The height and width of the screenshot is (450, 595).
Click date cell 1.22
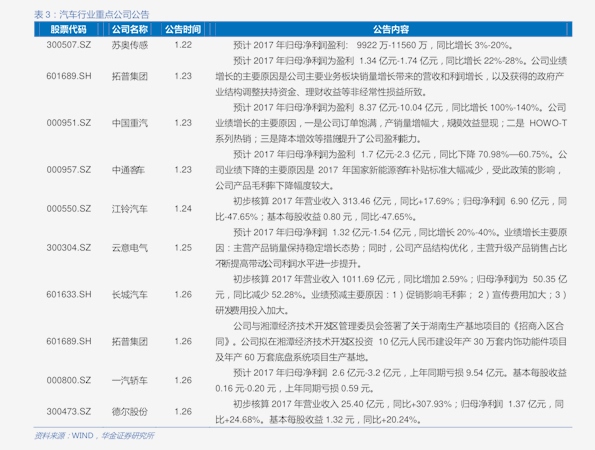point(183,45)
